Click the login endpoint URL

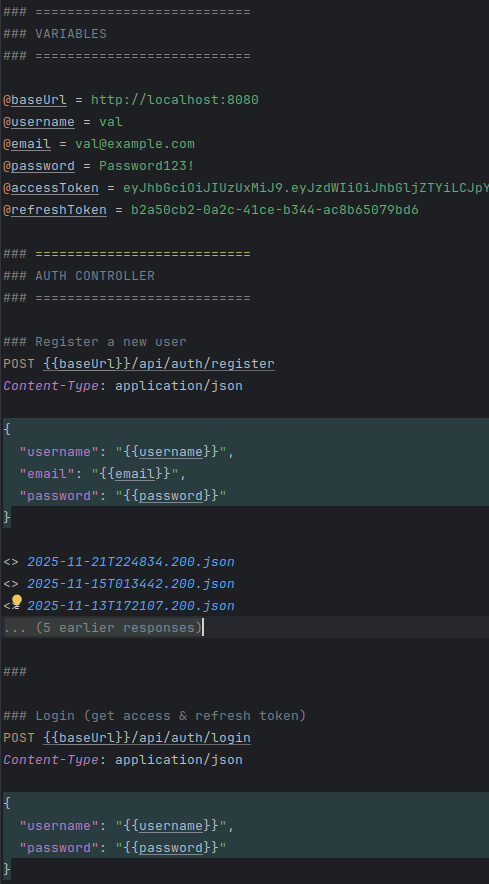(147, 737)
